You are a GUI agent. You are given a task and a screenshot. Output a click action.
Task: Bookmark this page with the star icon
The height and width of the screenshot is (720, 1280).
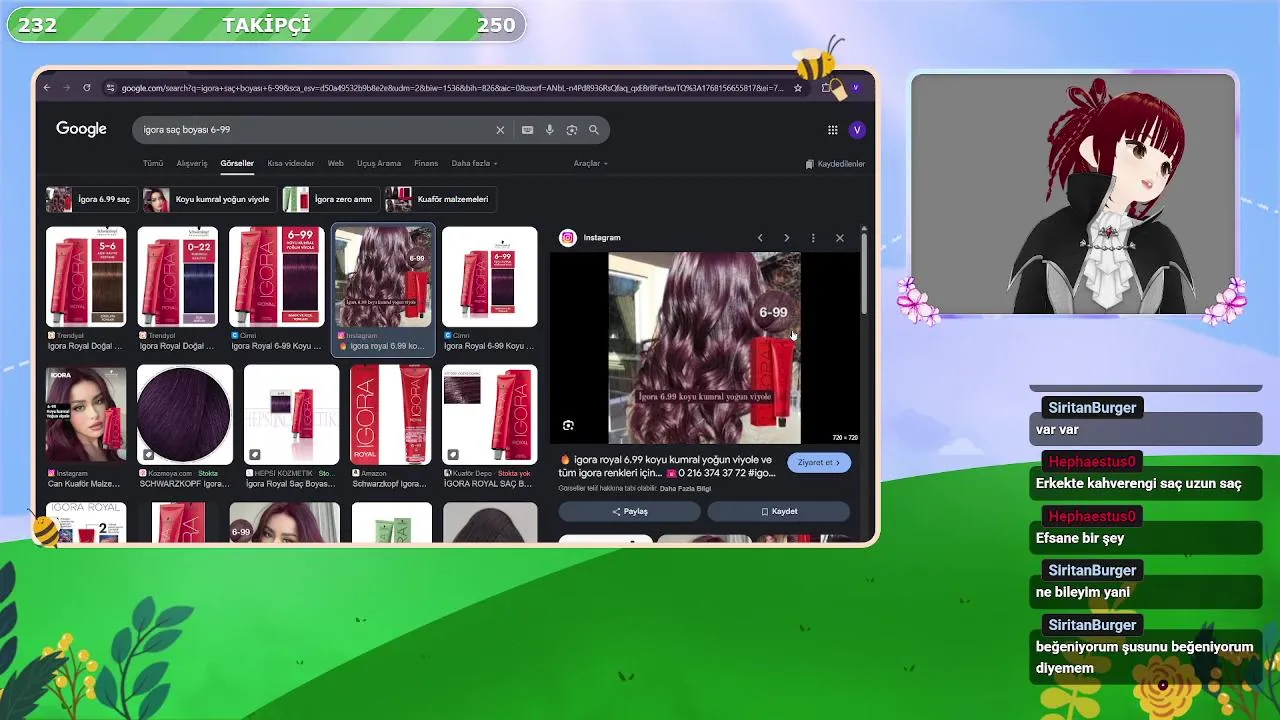798,88
